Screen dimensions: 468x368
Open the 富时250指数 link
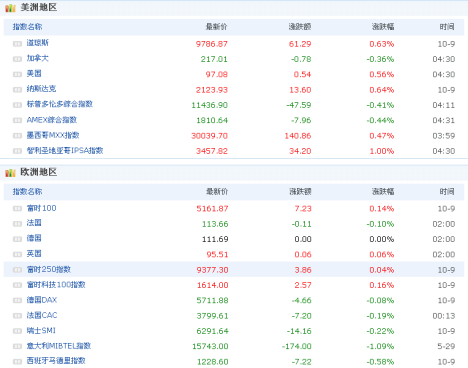pos(49,269)
